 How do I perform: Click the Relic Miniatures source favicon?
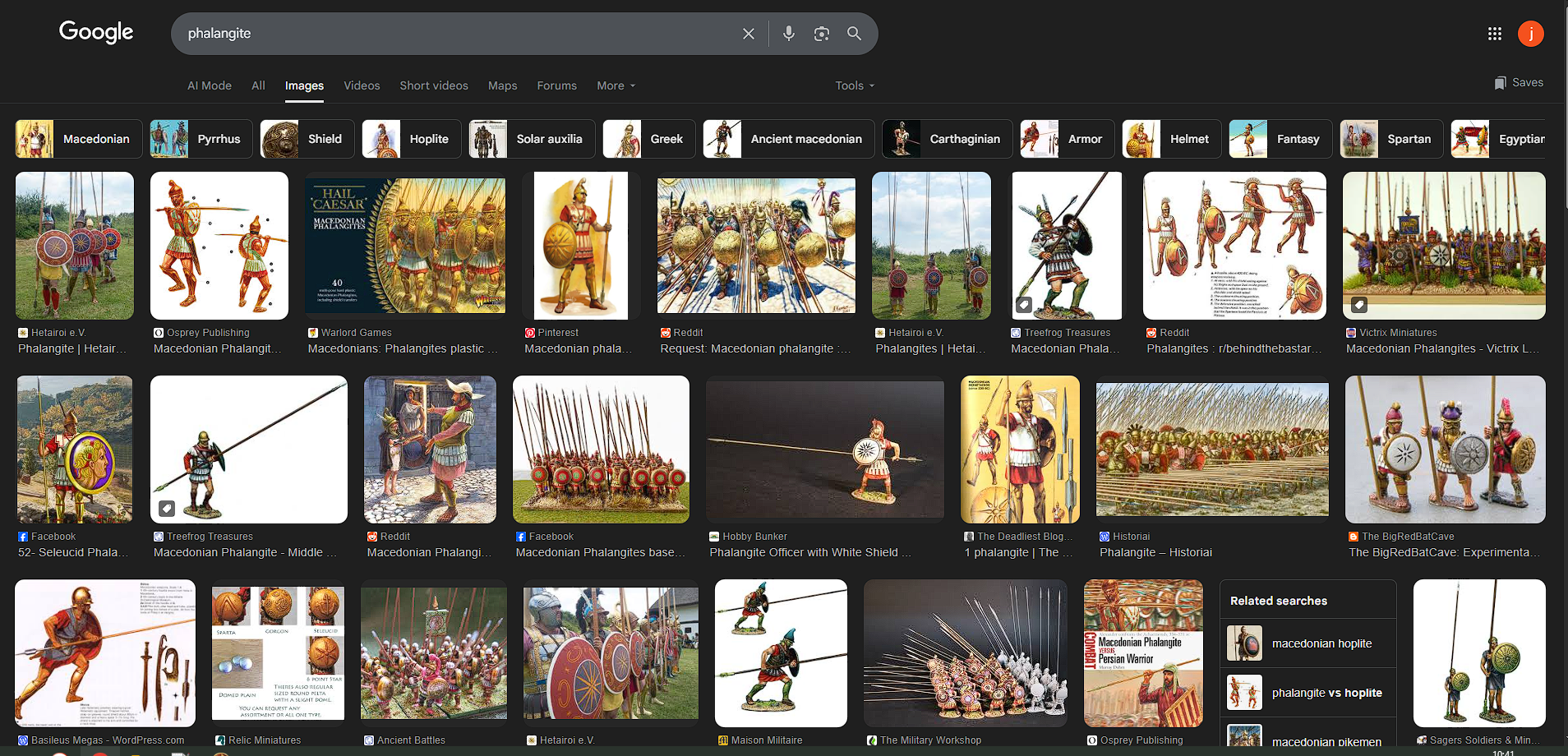(220, 740)
